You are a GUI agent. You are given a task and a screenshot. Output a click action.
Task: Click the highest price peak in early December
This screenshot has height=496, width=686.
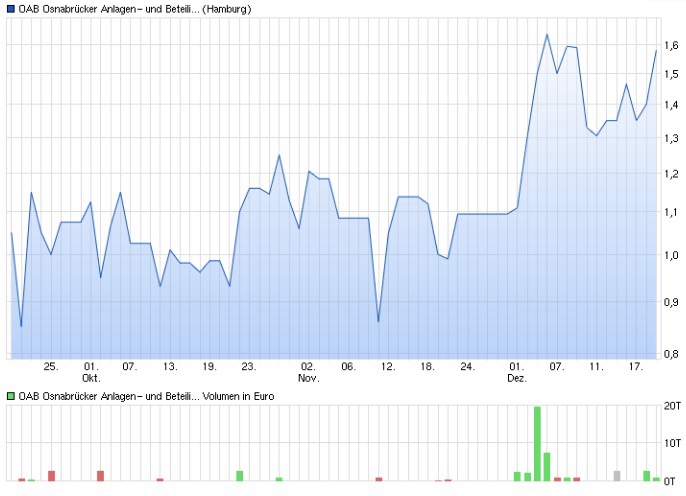tap(547, 35)
